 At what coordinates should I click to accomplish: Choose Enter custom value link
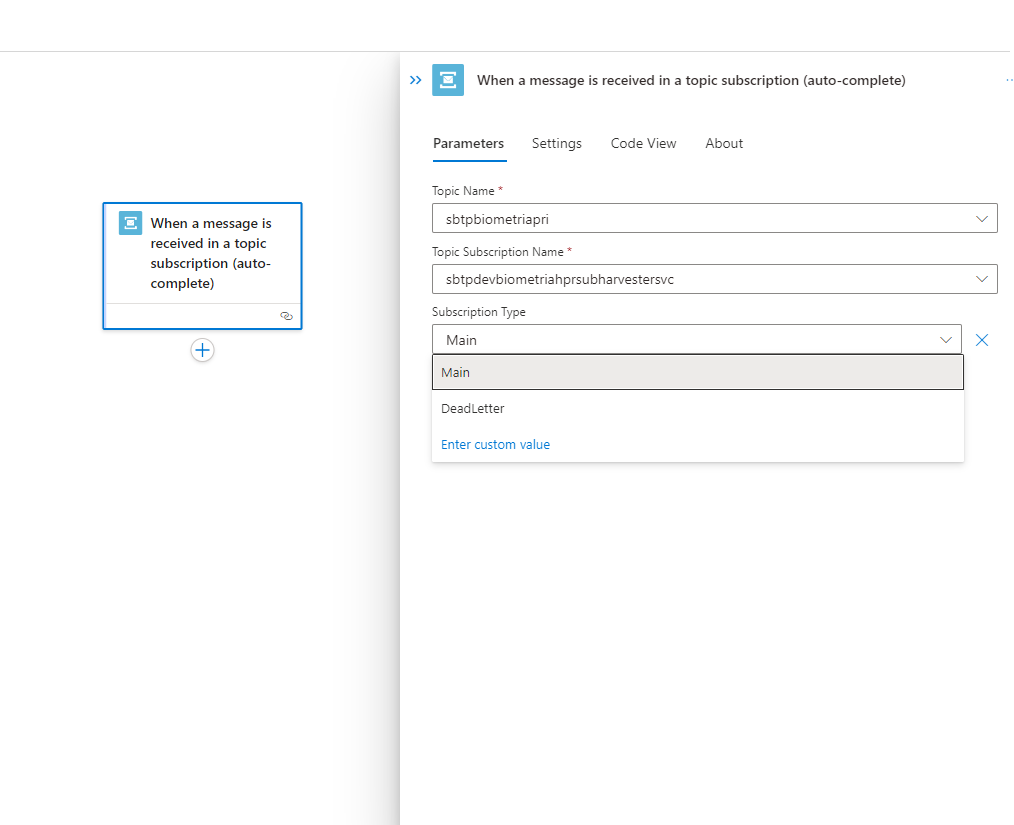pyautogui.click(x=495, y=445)
